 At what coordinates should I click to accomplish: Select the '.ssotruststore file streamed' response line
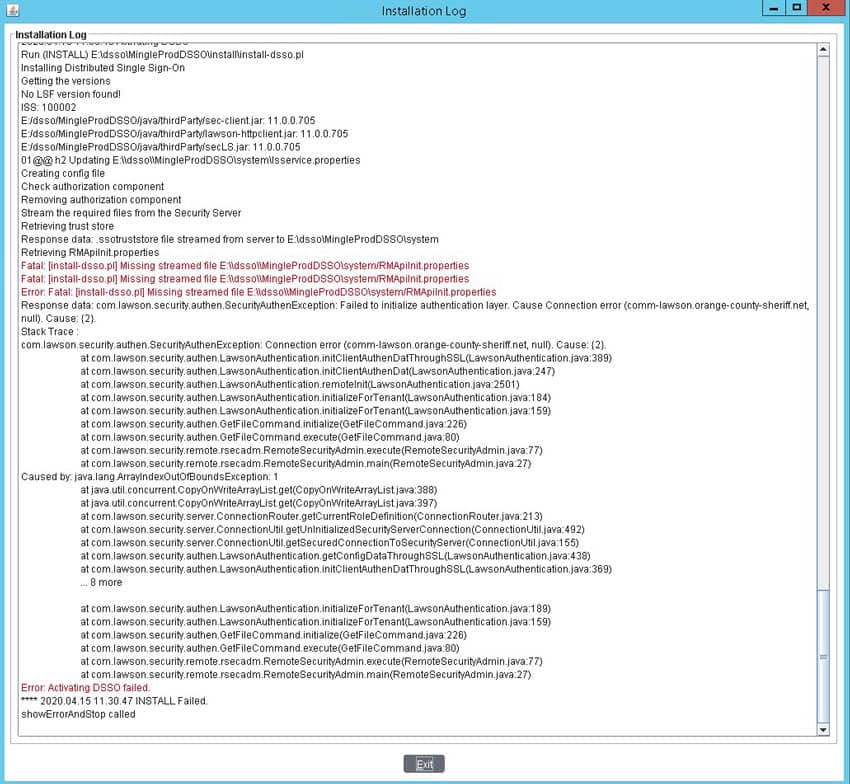[230, 239]
